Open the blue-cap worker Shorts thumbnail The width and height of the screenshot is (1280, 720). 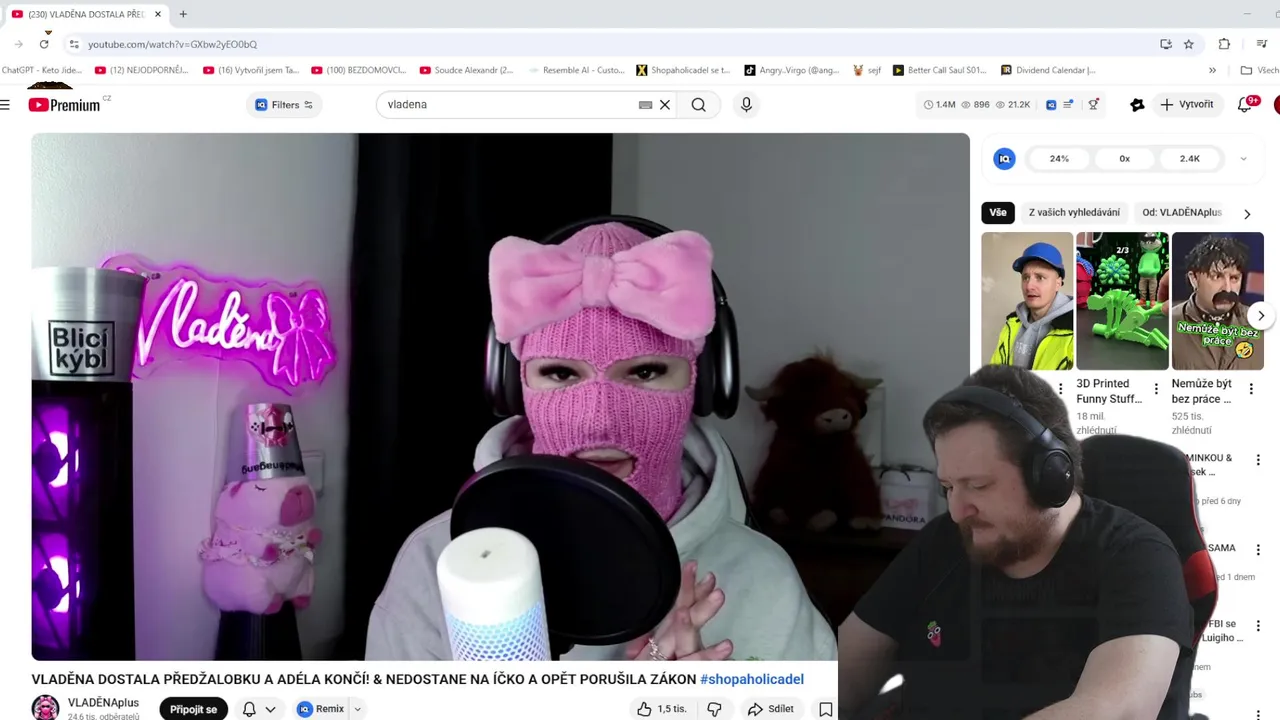tap(1027, 301)
